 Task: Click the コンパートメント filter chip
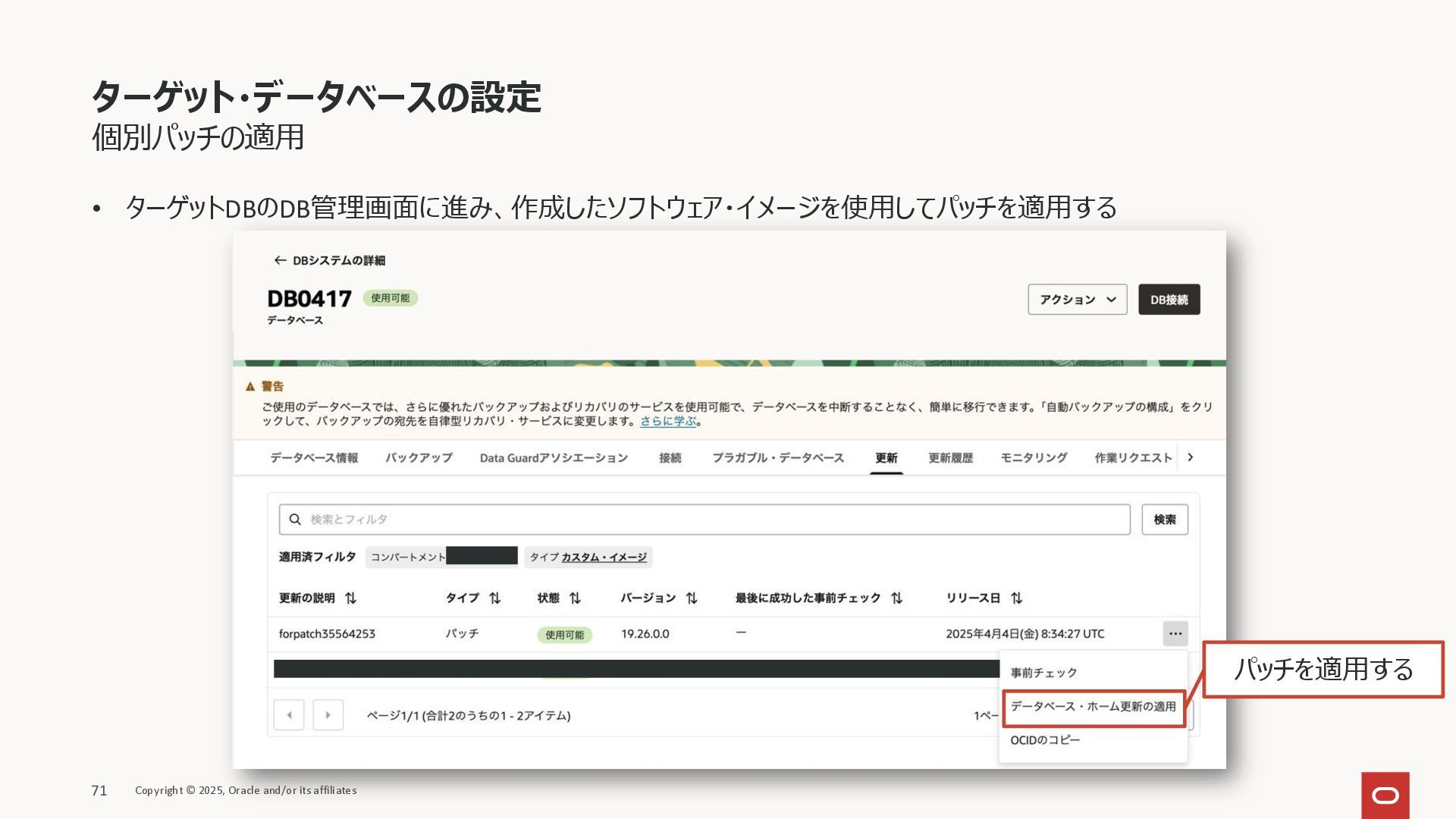click(x=441, y=557)
